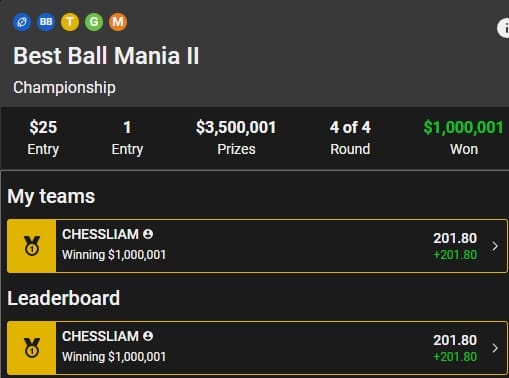Viewport: 509px width, 378px height.
Task: Open the info icon at top right
Action: [x=504, y=28]
